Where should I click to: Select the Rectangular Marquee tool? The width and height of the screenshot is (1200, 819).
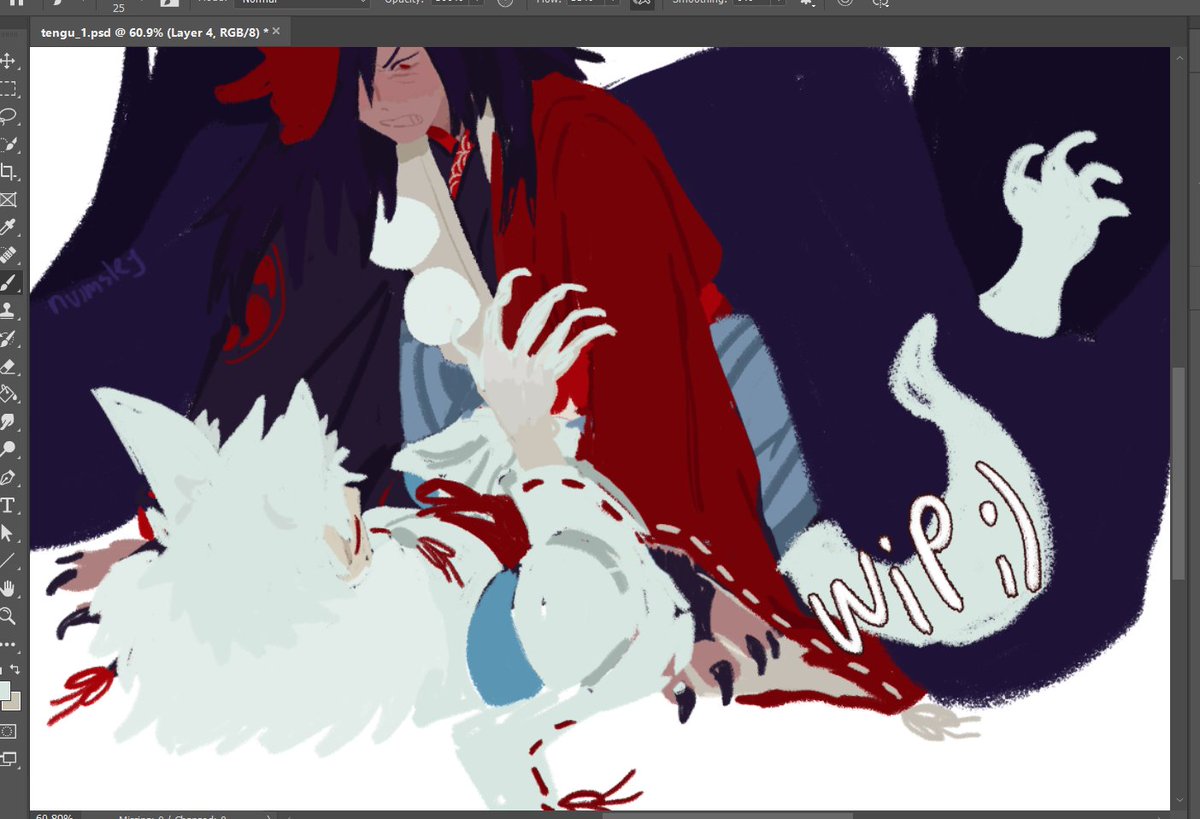coord(9,89)
